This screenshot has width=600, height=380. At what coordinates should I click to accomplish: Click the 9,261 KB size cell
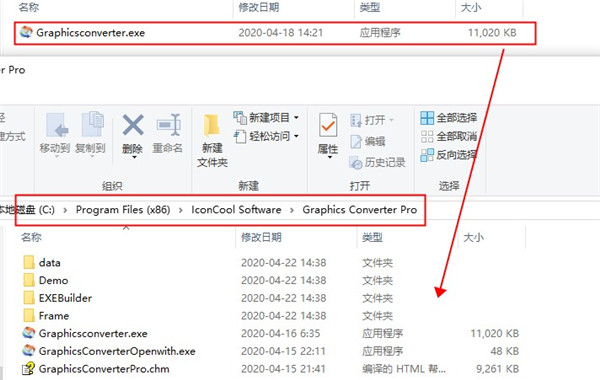tap(497, 369)
